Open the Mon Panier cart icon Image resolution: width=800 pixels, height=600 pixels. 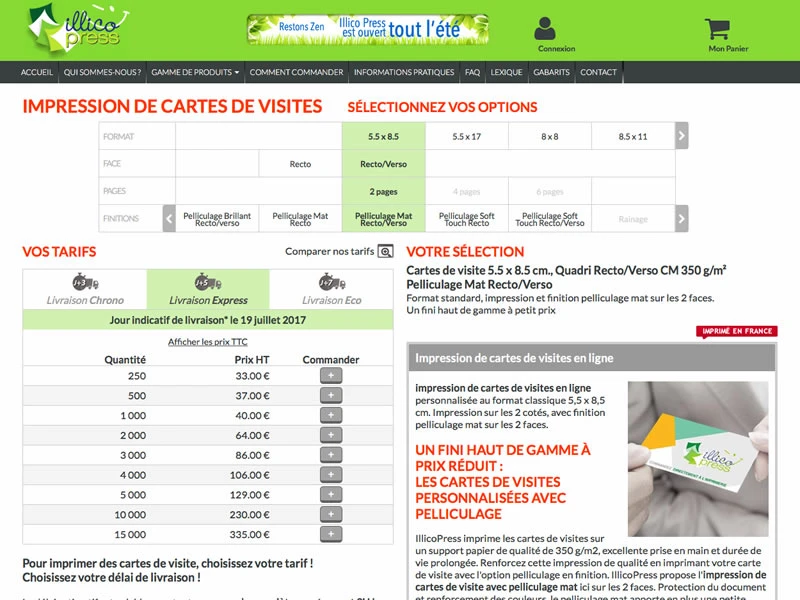pos(717,29)
